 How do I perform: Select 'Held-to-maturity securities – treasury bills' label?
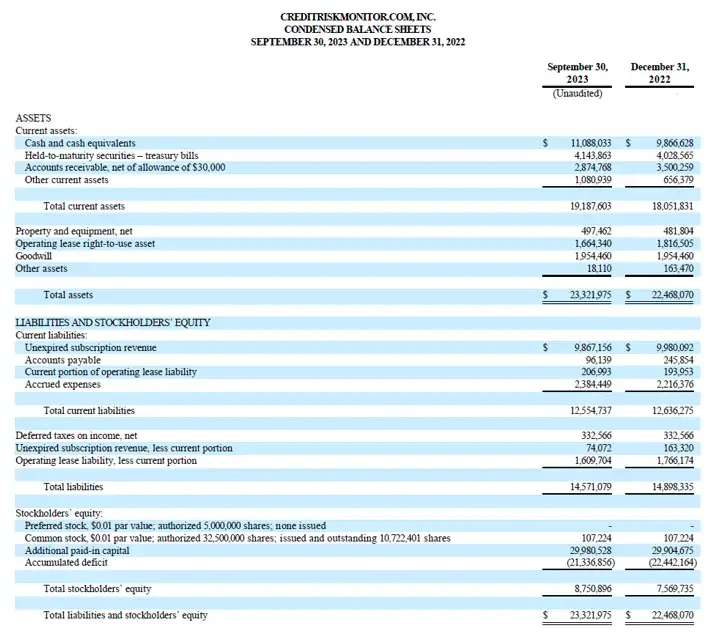pos(112,155)
